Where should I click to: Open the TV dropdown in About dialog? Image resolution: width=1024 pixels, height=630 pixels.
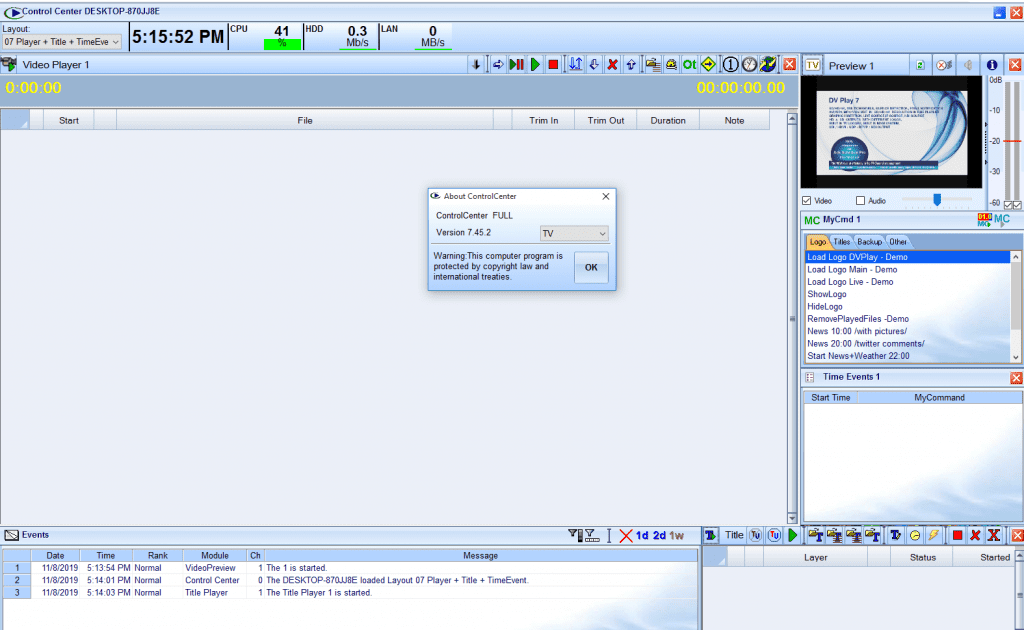pyautogui.click(x=574, y=233)
